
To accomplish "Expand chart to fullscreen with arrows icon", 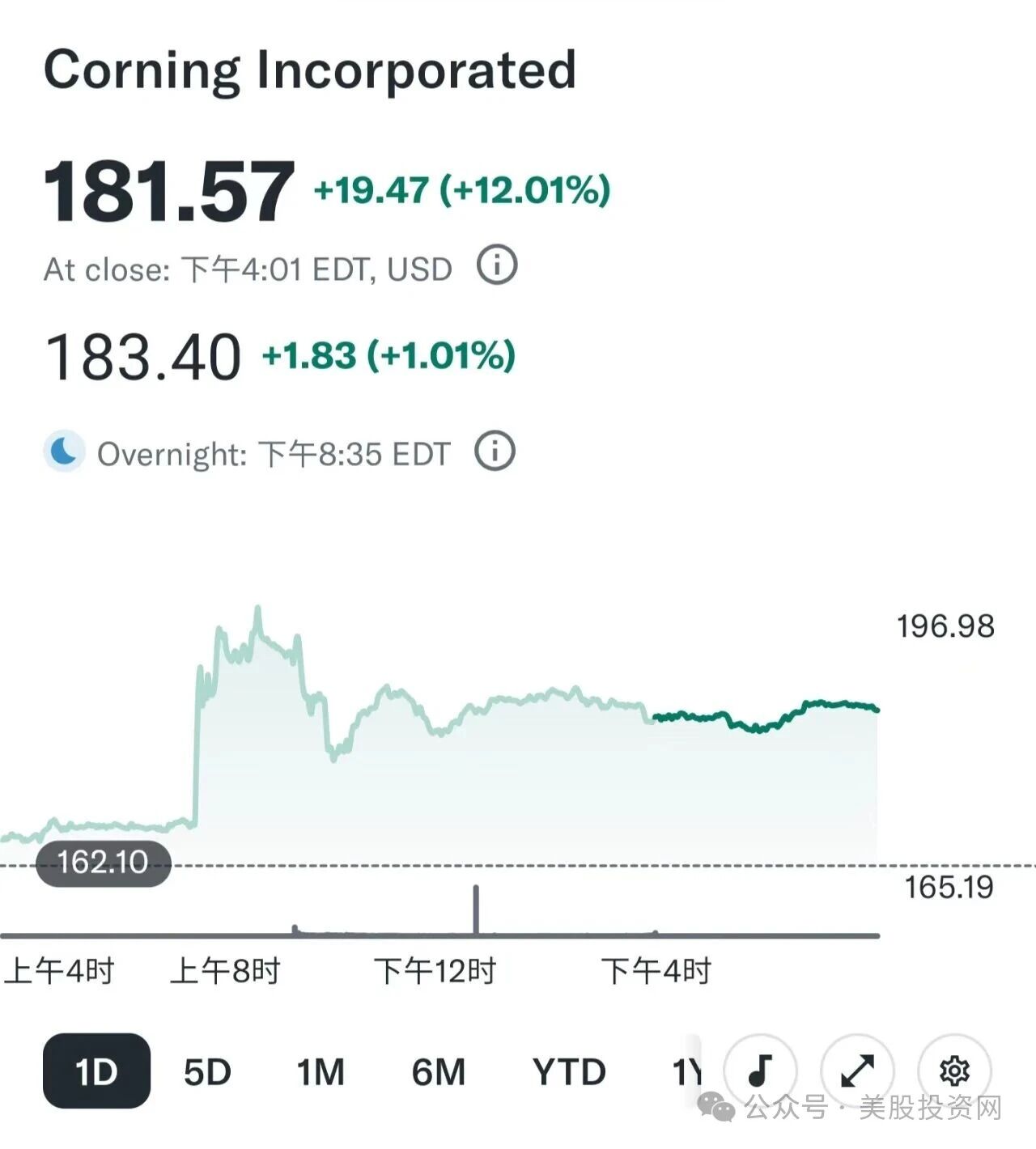I will (x=857, y=1071).
